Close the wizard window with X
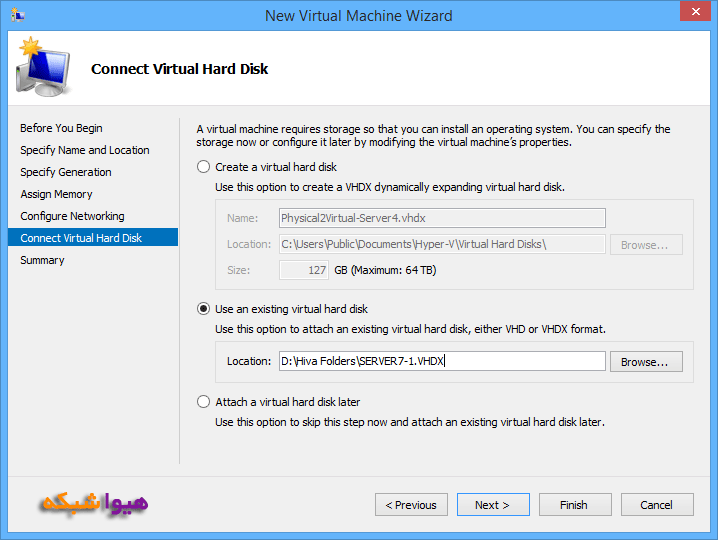Screen dimensions: 718x540 [695, 11]
